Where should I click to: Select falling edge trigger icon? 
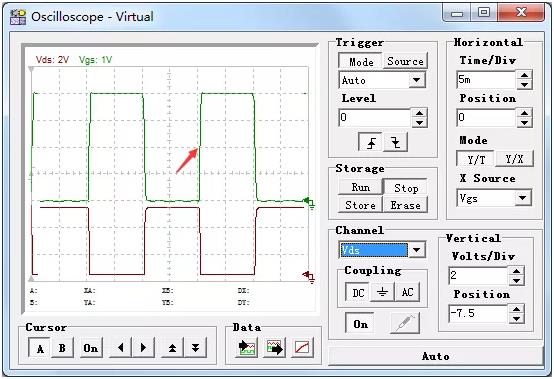[395, 142]
